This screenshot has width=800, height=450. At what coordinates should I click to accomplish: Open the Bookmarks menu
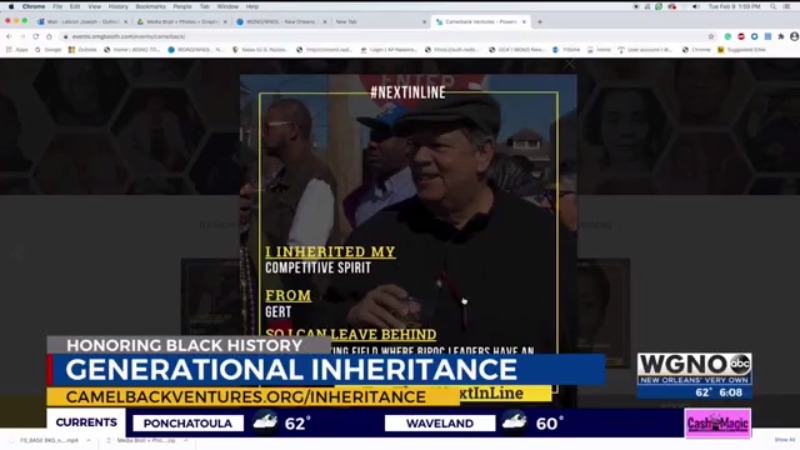click(151, 7)
